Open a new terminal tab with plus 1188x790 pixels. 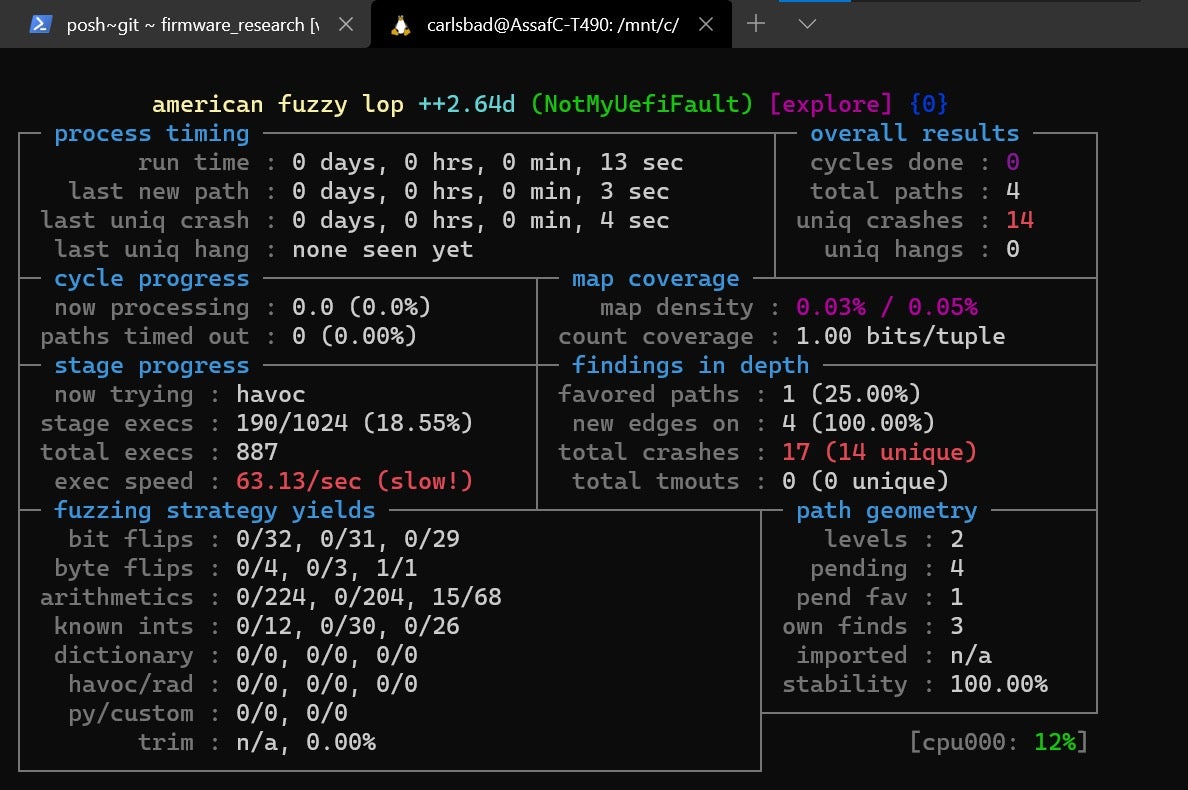point(756,24)
